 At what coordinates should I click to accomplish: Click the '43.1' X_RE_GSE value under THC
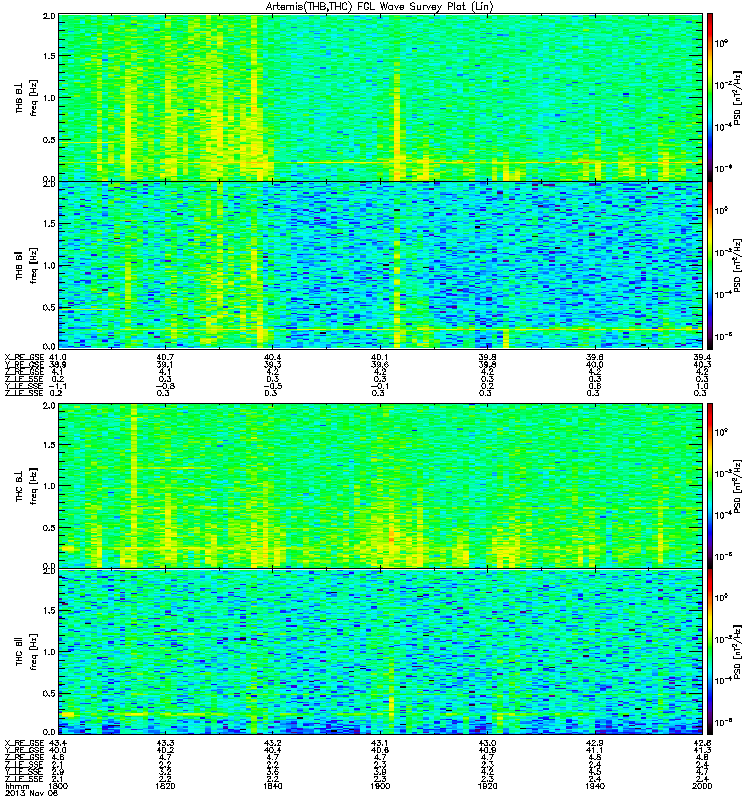(380, 742)
